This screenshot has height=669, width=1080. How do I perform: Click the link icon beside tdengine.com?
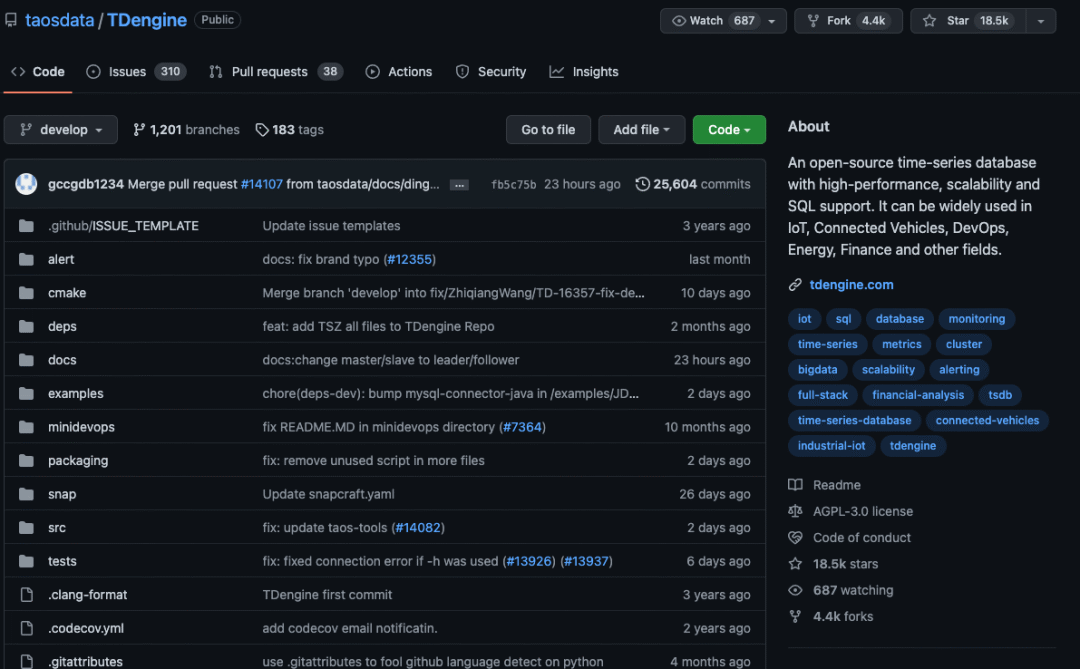795,285
